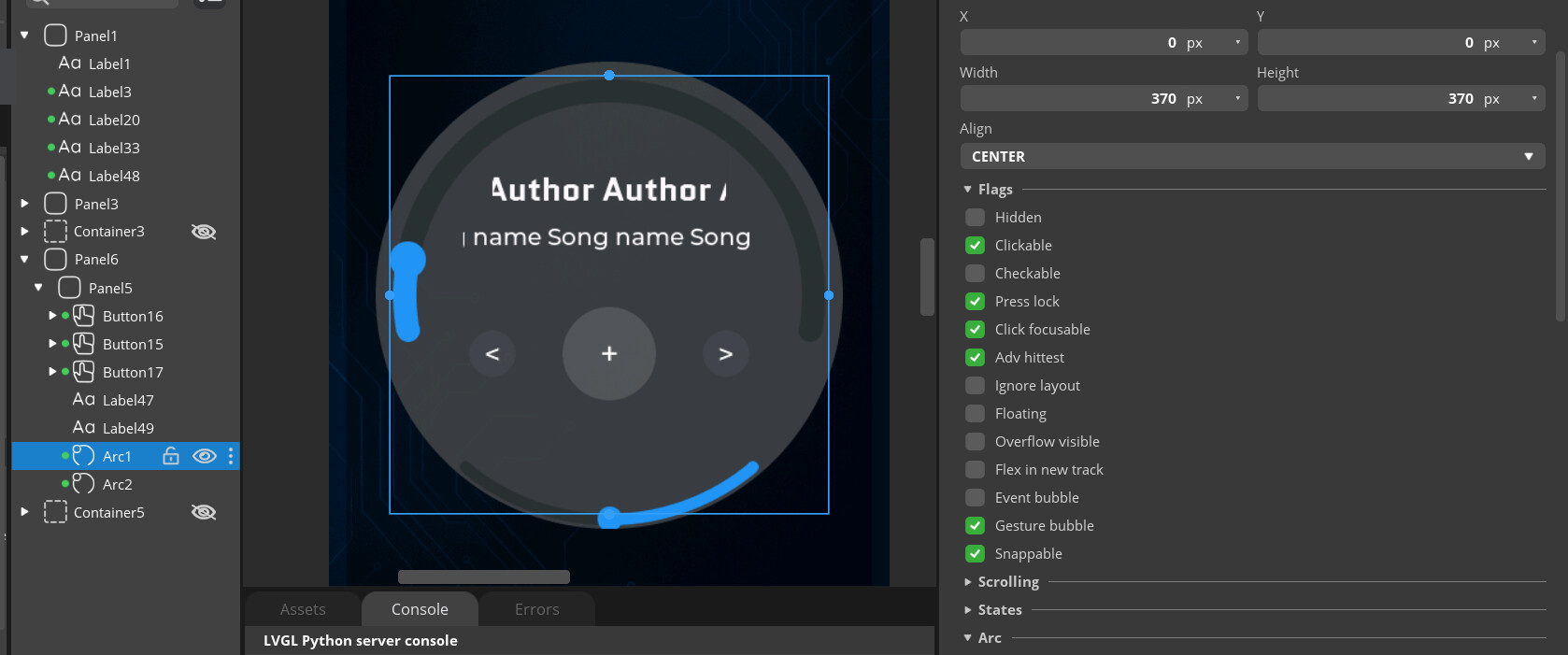
Task: Click the Button16 widget icon
Action: (x=84, y=316)
